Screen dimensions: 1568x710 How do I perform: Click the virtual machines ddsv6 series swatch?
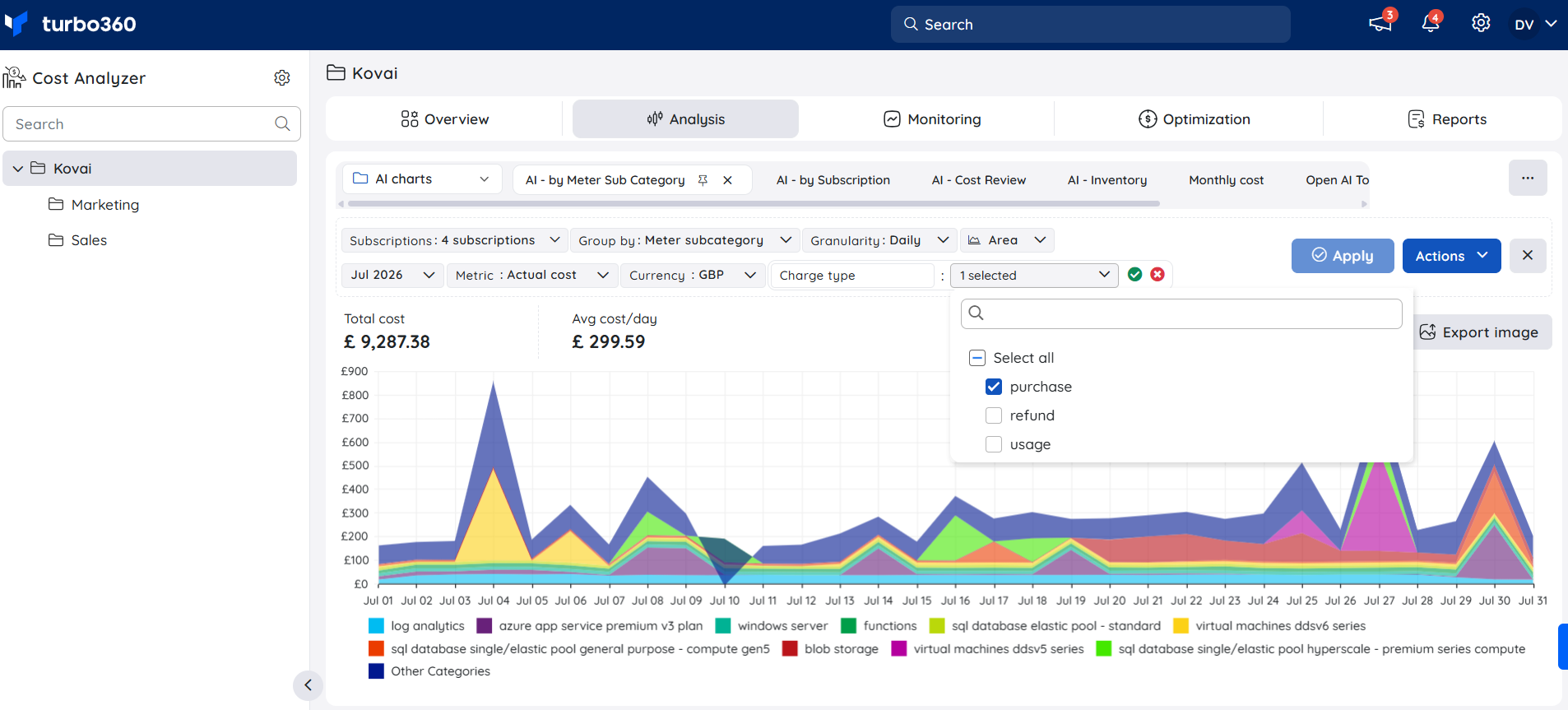tap(1181, 626)
